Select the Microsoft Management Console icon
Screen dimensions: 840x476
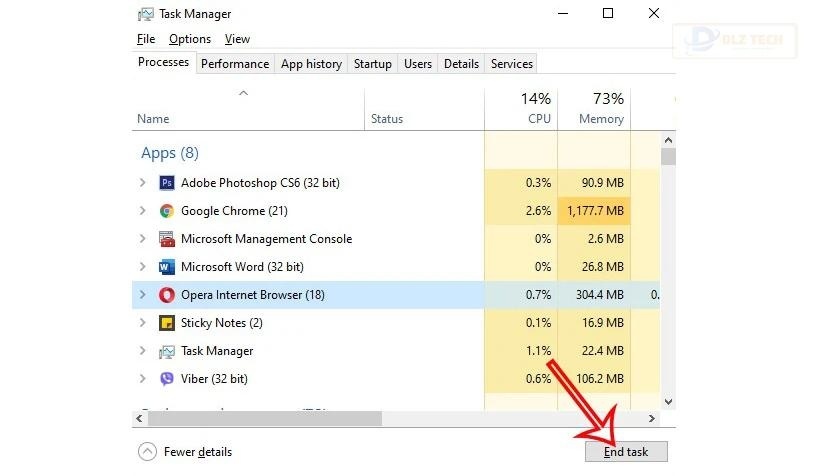(167, 239)
